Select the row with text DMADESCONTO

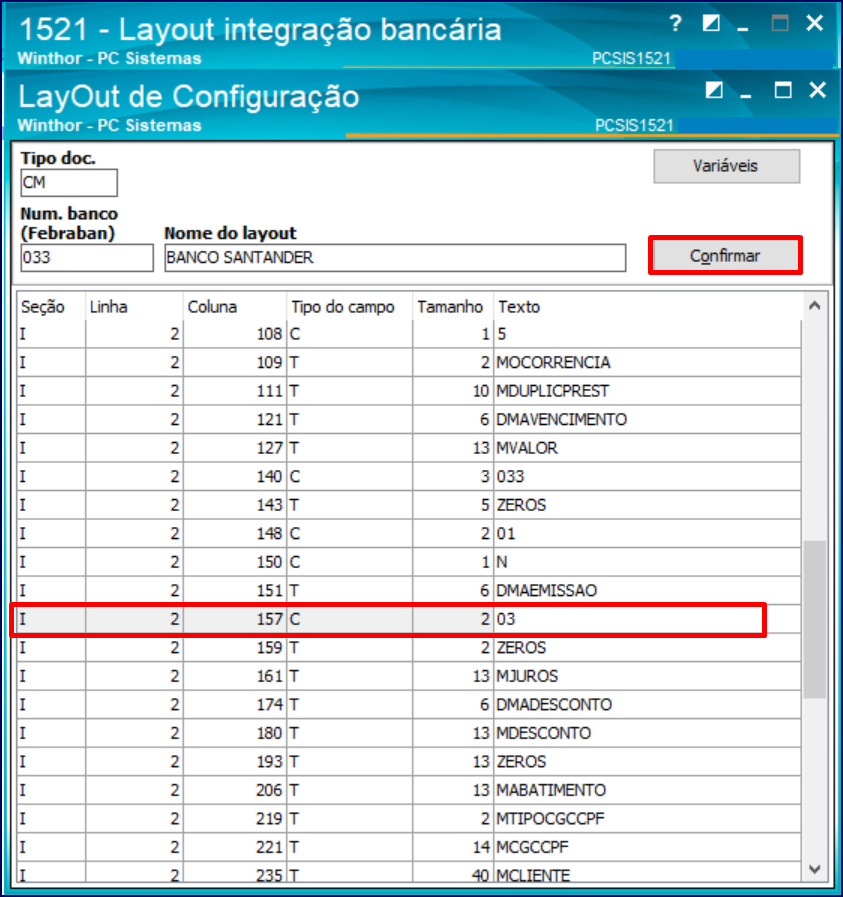409,704
